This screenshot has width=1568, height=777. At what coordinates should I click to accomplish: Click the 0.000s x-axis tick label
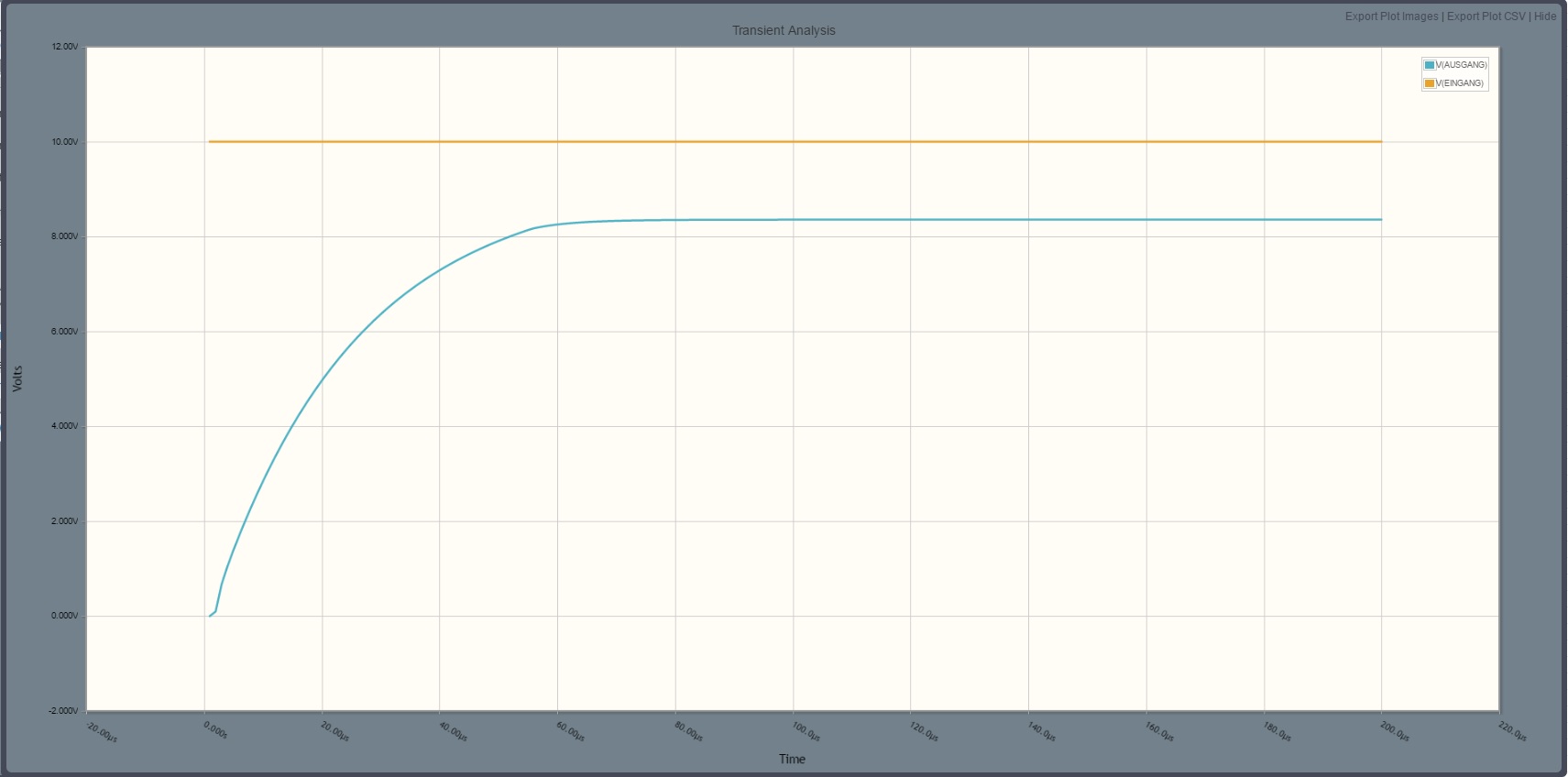pyautogui.click(x=215, y=730)
